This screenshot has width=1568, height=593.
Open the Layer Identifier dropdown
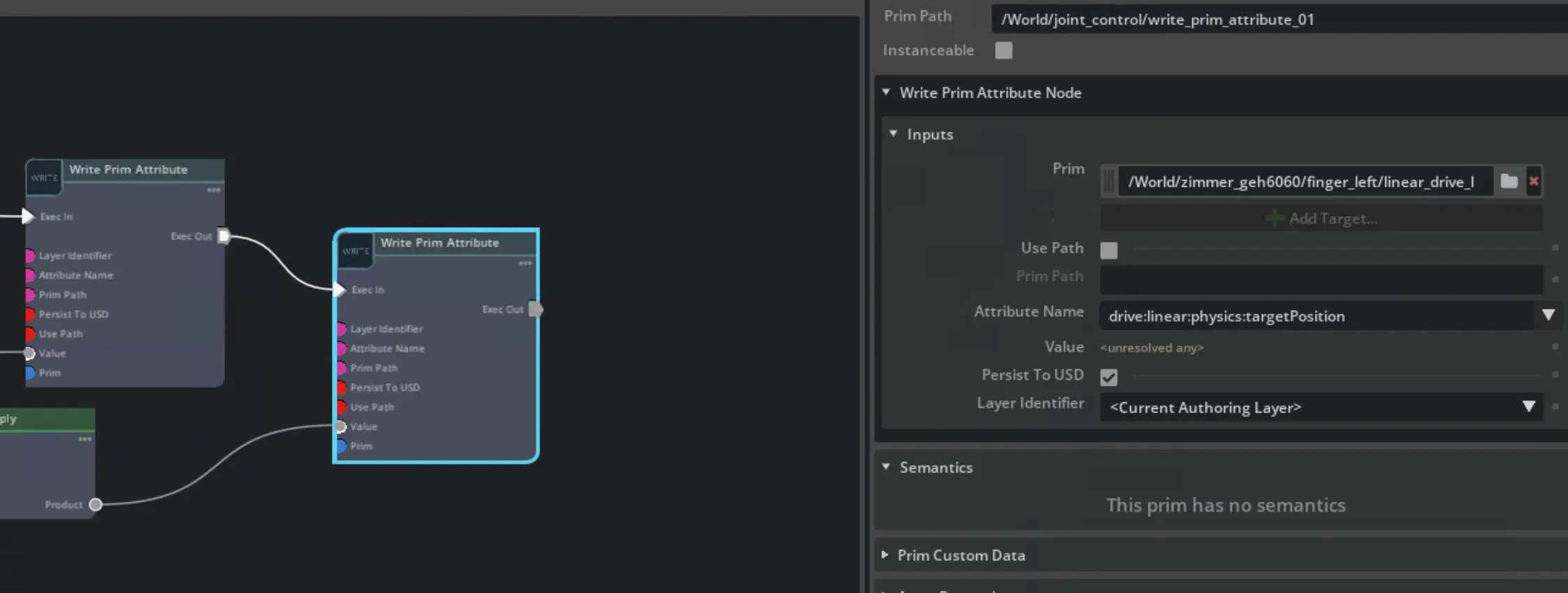[x=1528, y=407]
